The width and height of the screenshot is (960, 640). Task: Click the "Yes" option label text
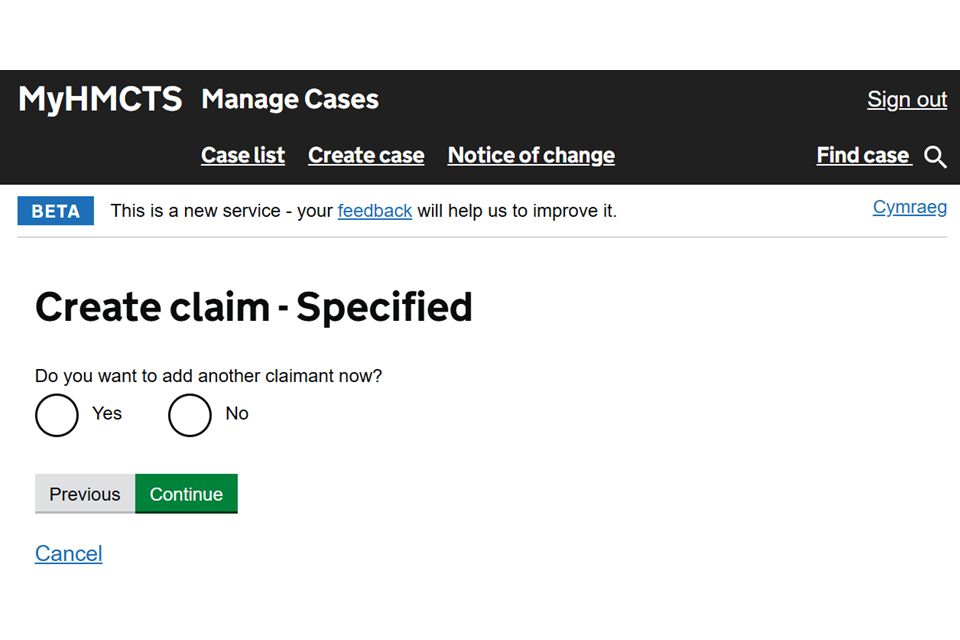(x=107, y=414)
